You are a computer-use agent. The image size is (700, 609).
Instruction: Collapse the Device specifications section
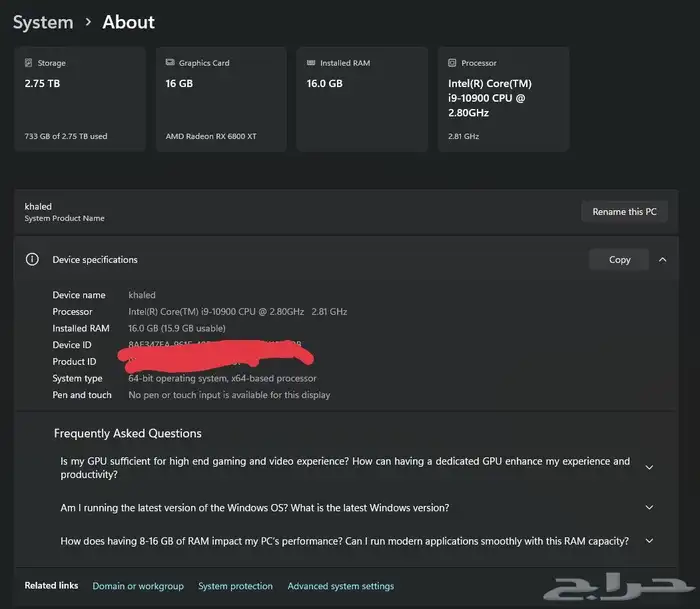coord(662,259)
